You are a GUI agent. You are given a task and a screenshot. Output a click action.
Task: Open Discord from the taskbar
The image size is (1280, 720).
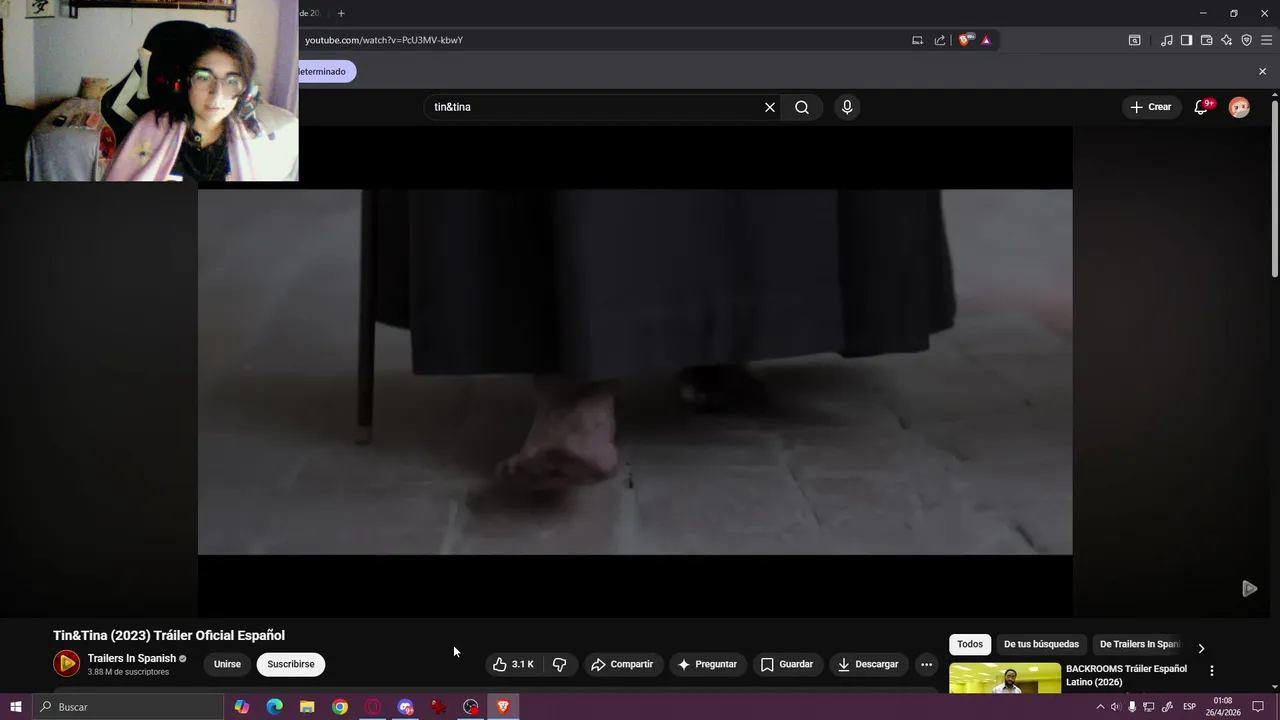tap(406, 707)
